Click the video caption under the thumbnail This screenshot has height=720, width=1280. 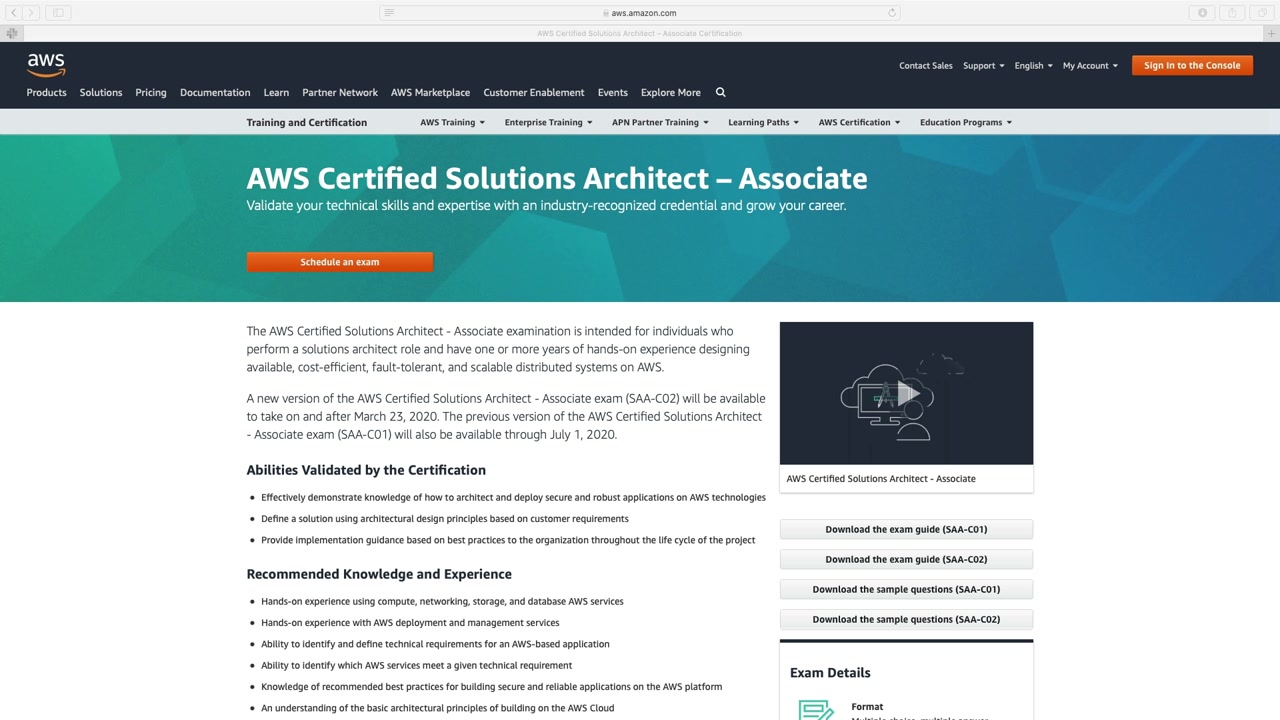(x=881, y=478)
